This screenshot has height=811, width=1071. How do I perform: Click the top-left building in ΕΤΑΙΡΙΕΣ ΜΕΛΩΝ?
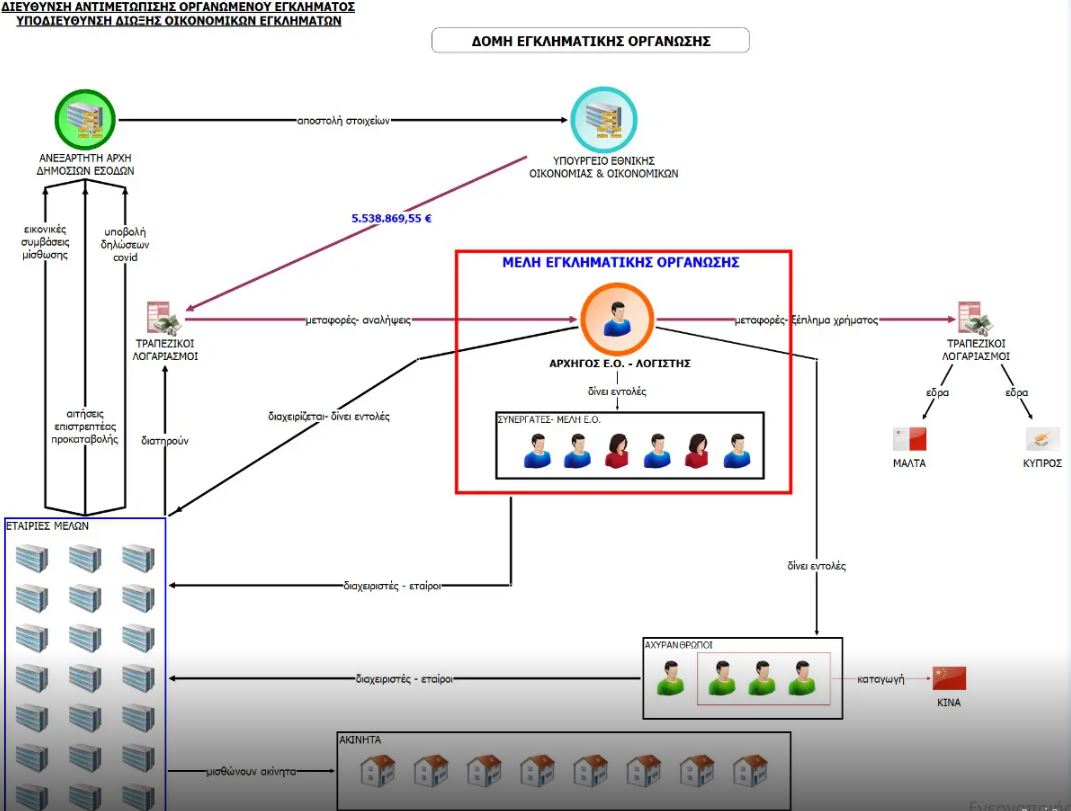click(x=32, y=558)
